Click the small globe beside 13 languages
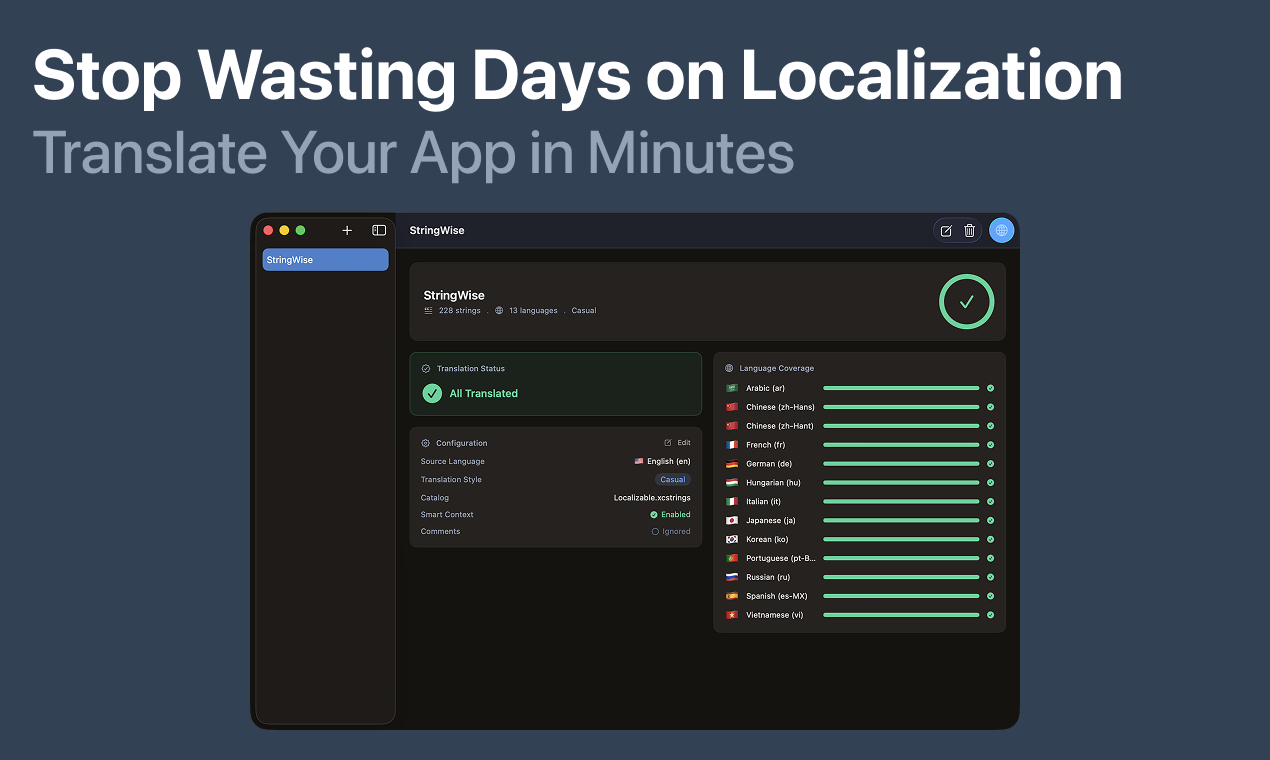 (499, 311)
